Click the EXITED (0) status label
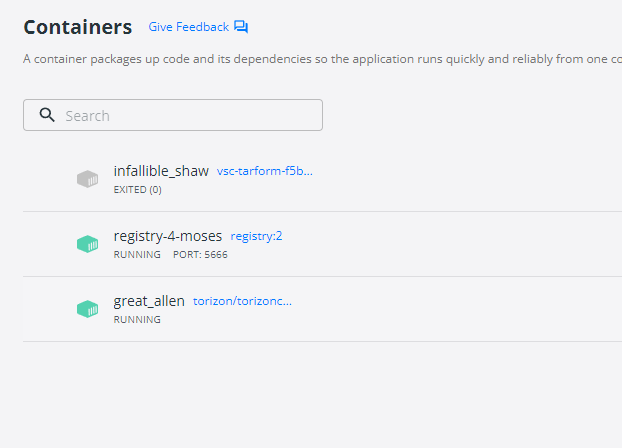622x448 pixels. (x=137, y=190)
